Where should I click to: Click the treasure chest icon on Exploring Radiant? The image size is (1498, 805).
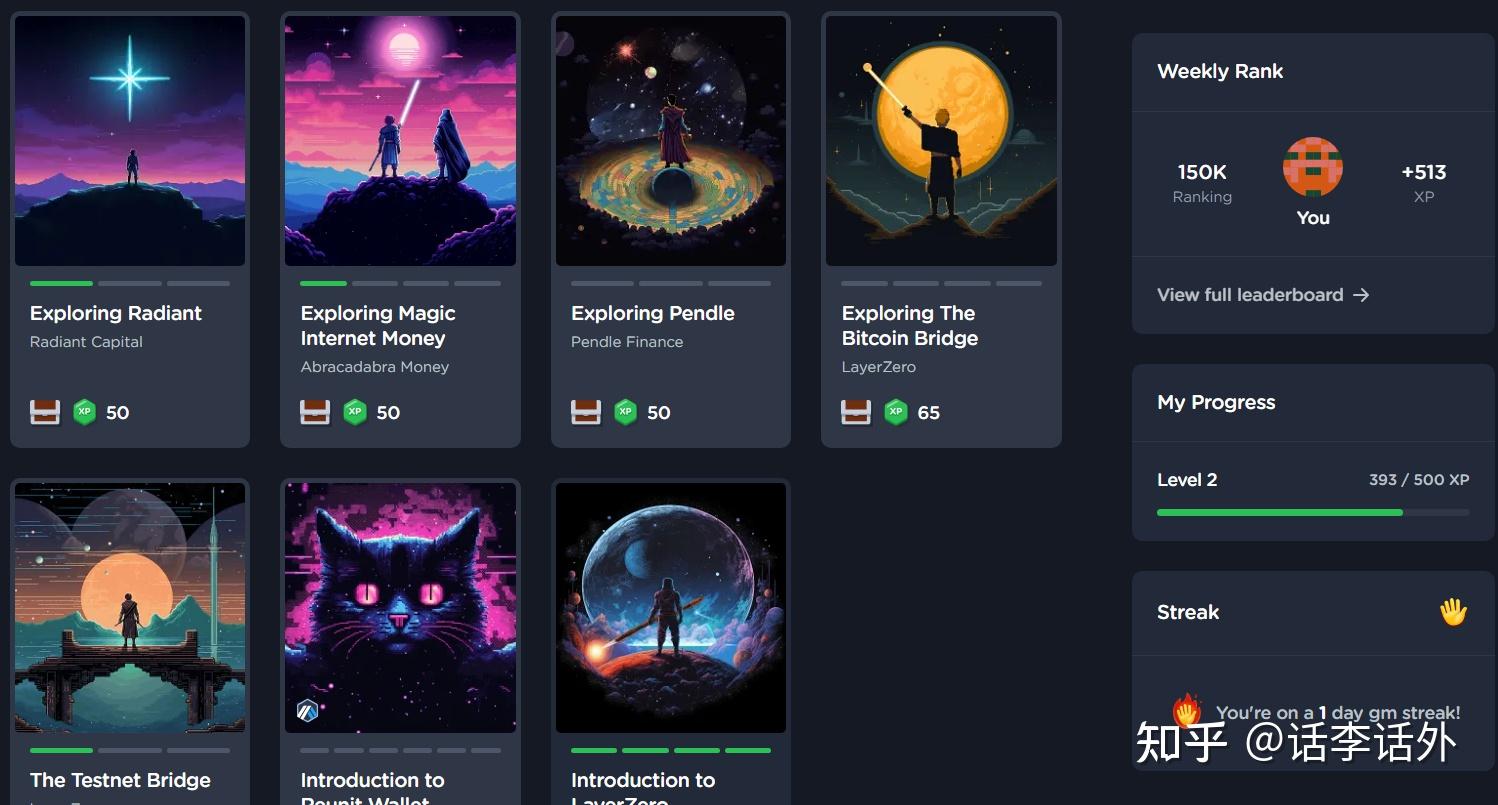tap(45, 412)
